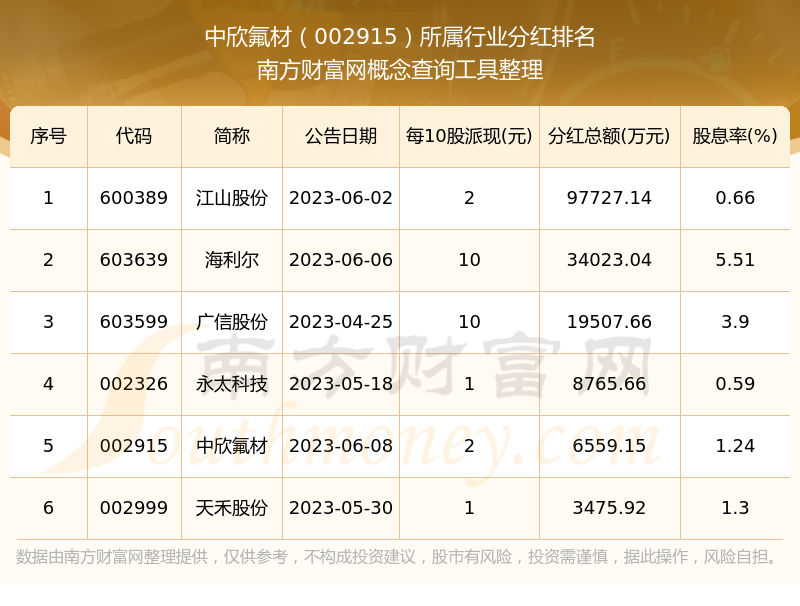Click the name 海利尔
Image resolution: width=800 pixels, height=606 pixels.
(x=232, y=260)
